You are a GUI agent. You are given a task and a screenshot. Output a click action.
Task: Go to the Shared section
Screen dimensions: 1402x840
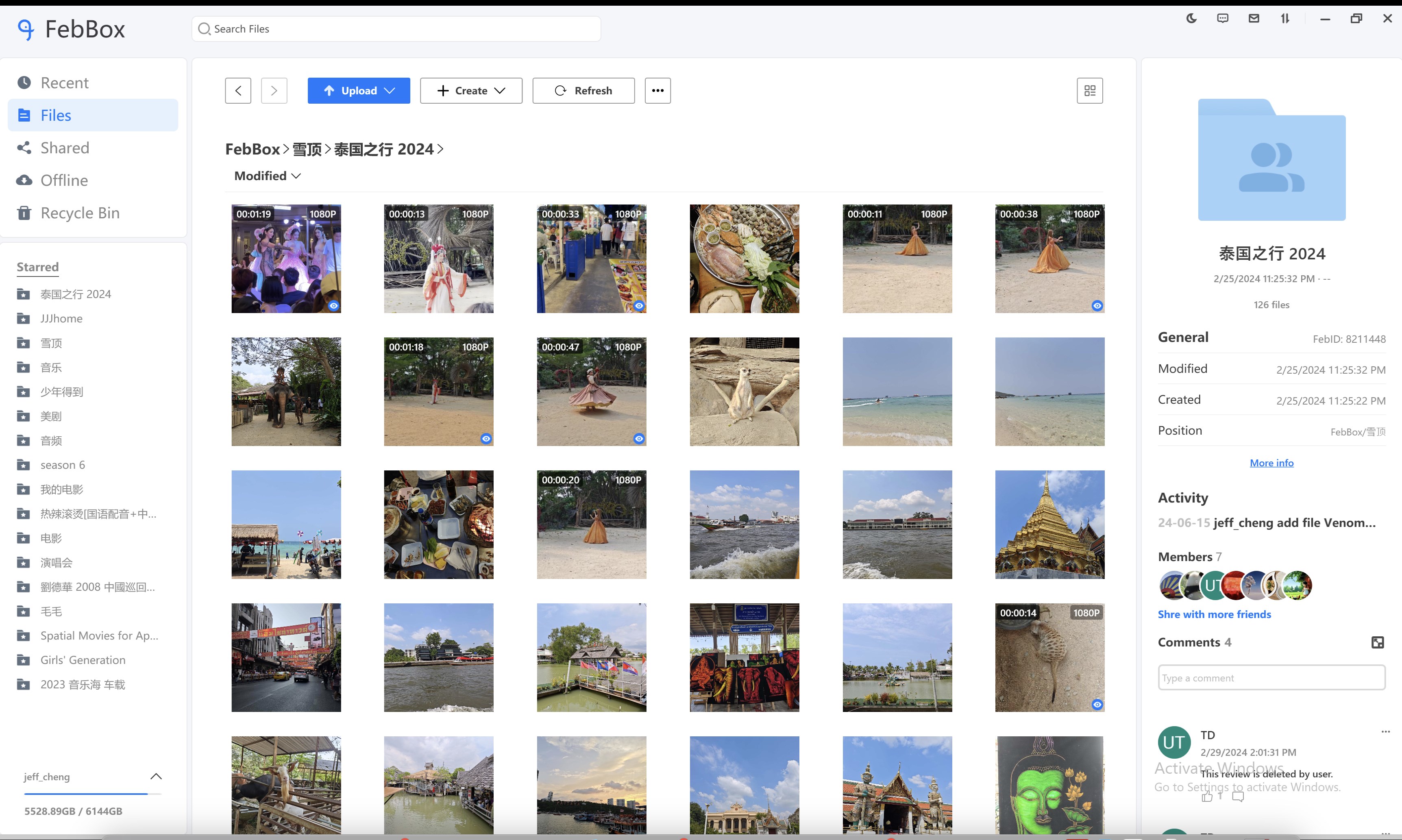click(x=65, y=148)
